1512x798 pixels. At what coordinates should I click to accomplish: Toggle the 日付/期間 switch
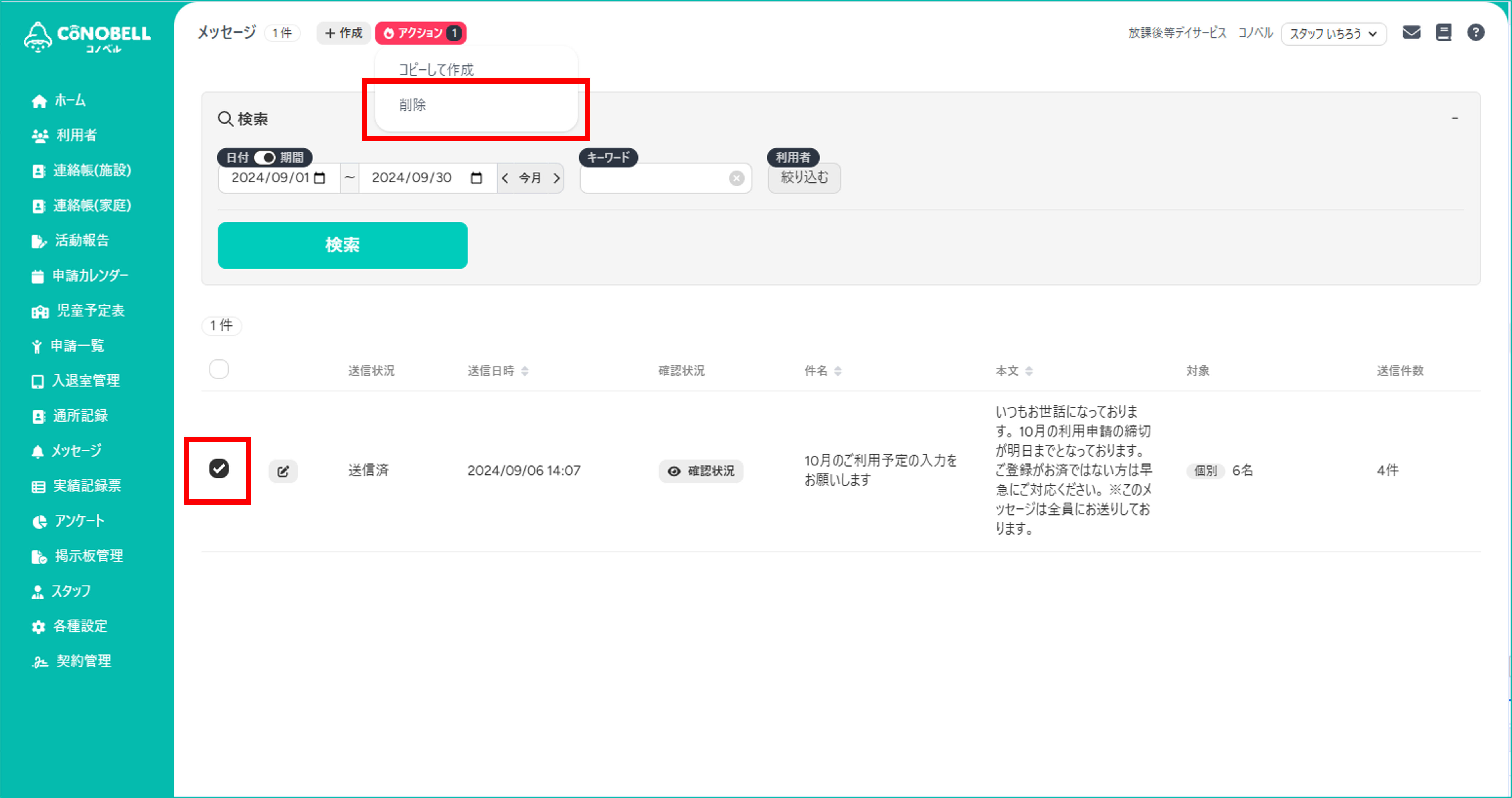tap(265, 158)
